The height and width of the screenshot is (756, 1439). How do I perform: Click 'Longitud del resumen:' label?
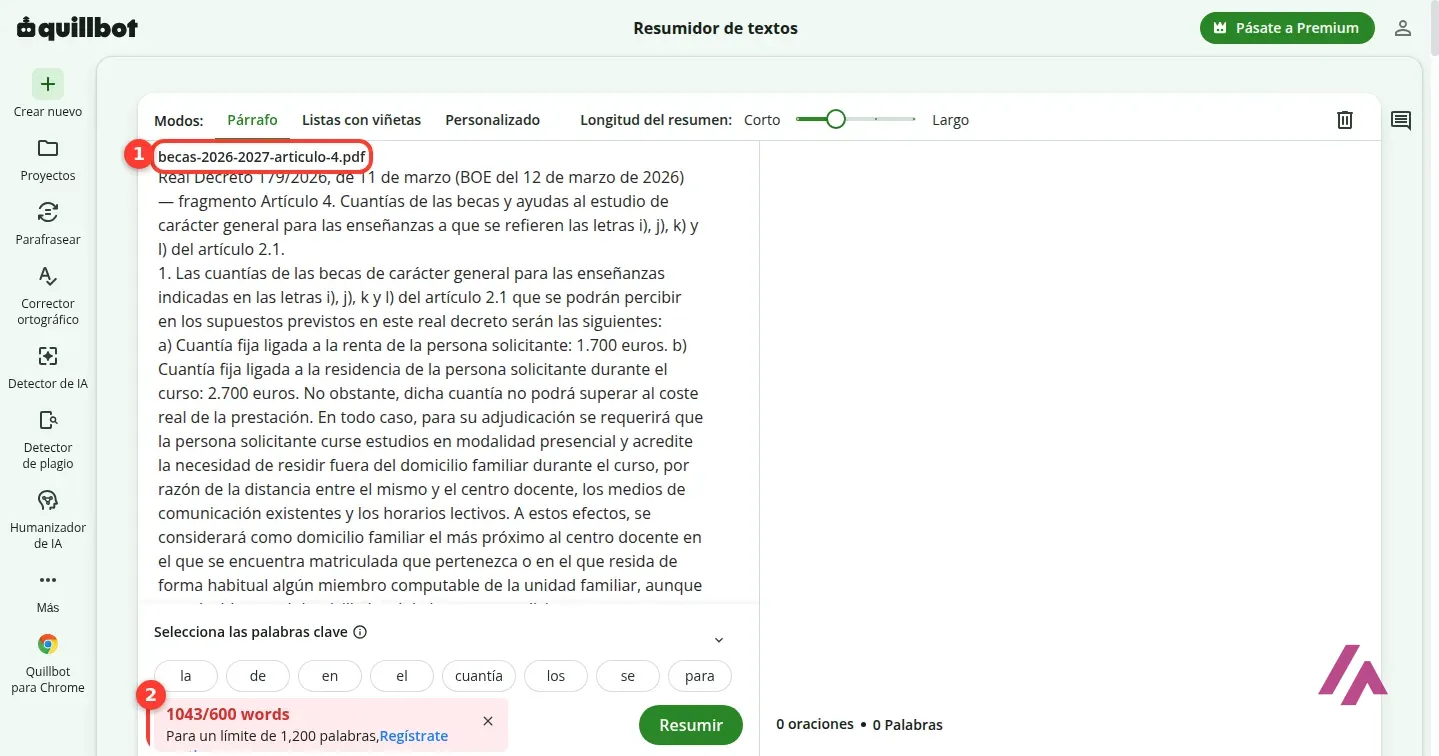click(656, 120)
